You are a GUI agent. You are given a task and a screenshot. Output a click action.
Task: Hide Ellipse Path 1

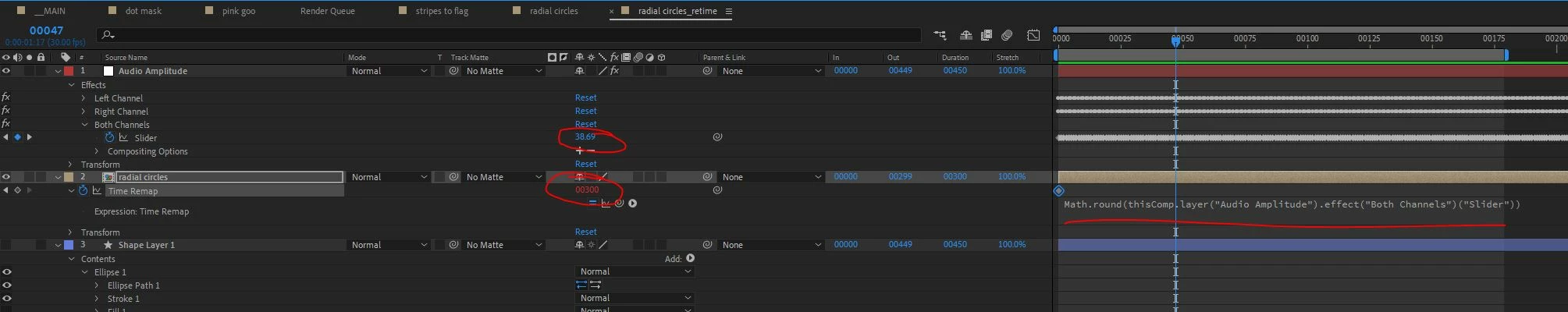coord(6,285)
